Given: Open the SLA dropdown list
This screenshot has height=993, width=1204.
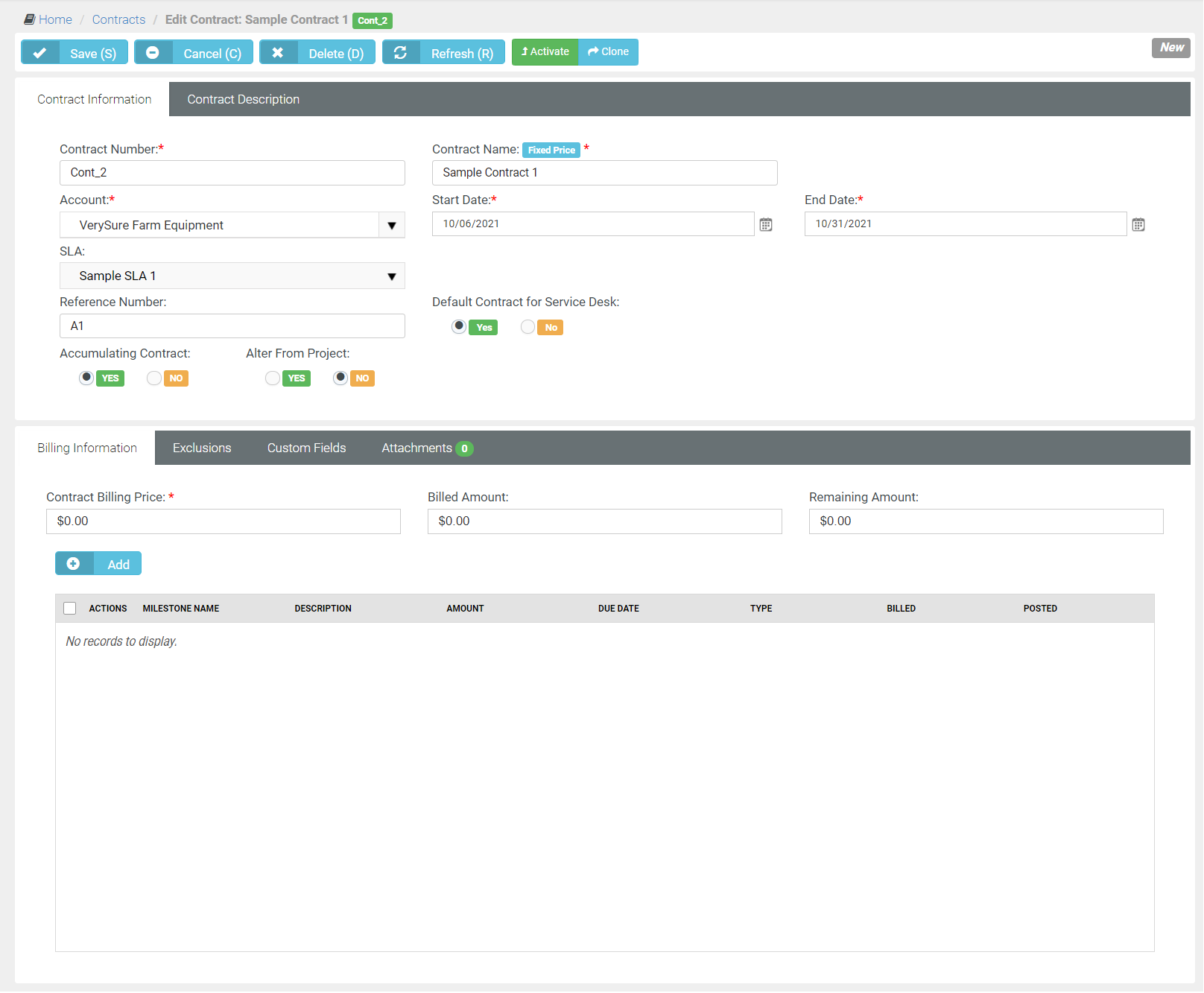Looking at the screenshot, I should pos(391,276).
